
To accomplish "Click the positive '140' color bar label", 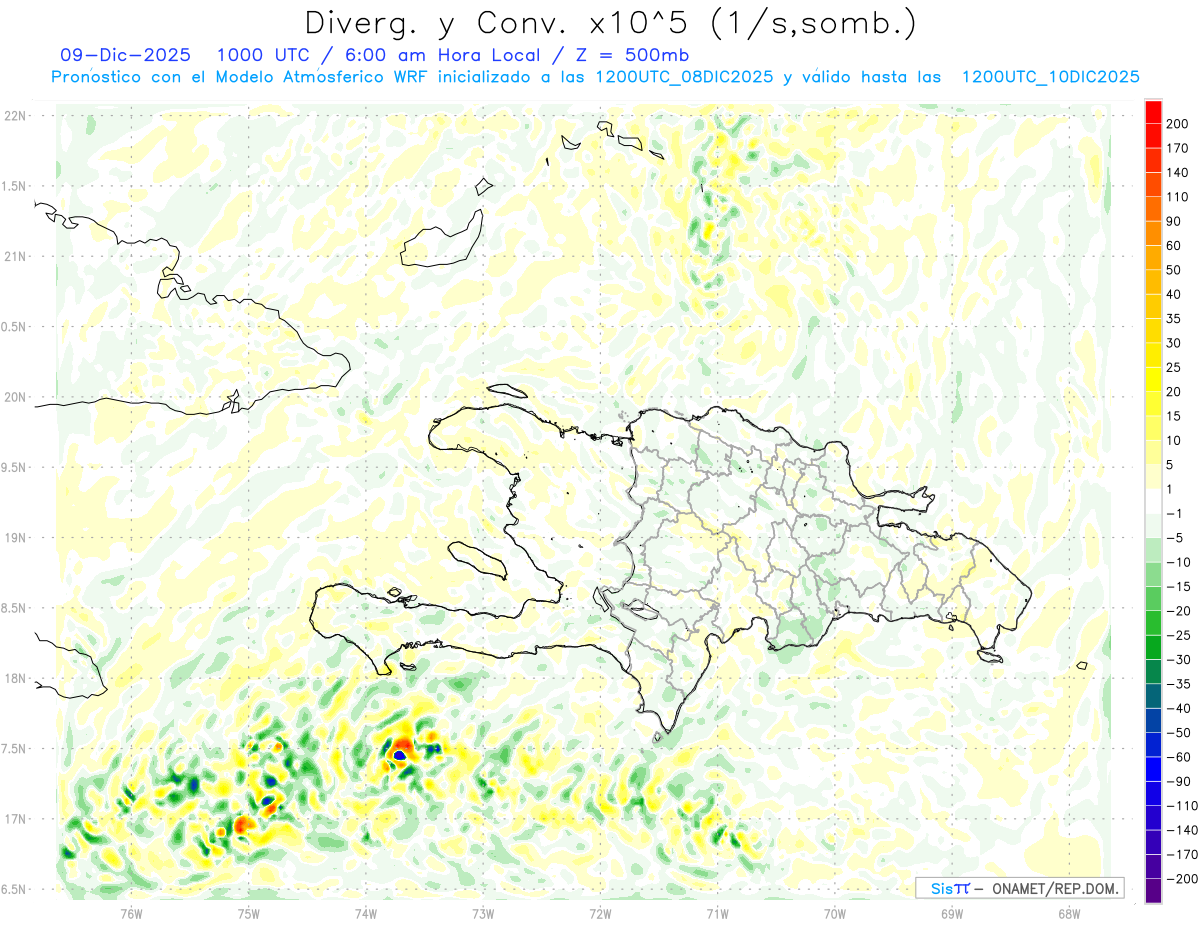I will click(x=1177, y=172).
